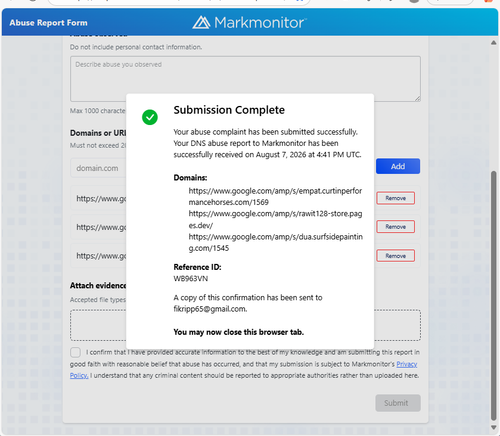The width and height of the screenshot is (500, 436).
Task: Click the Attach evidence heading
Action: coord(98,286)
